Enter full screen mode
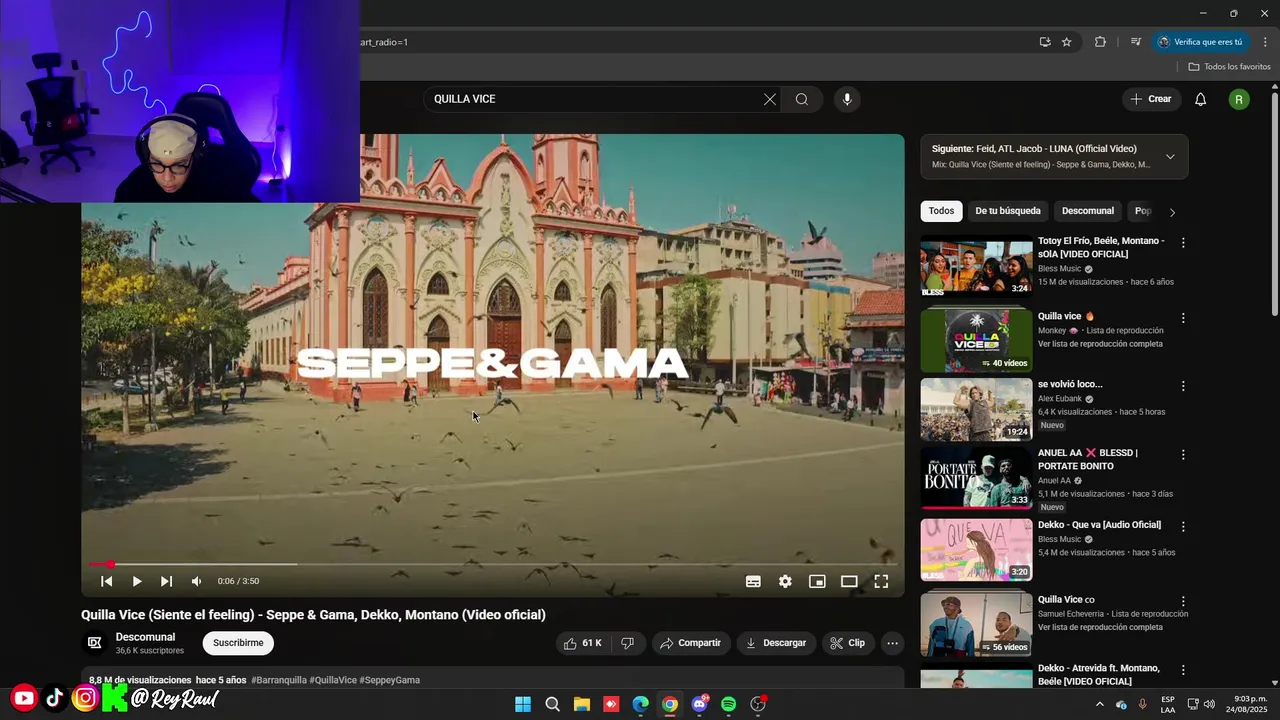Screen dimensions: 1280x720 [881, 581]
